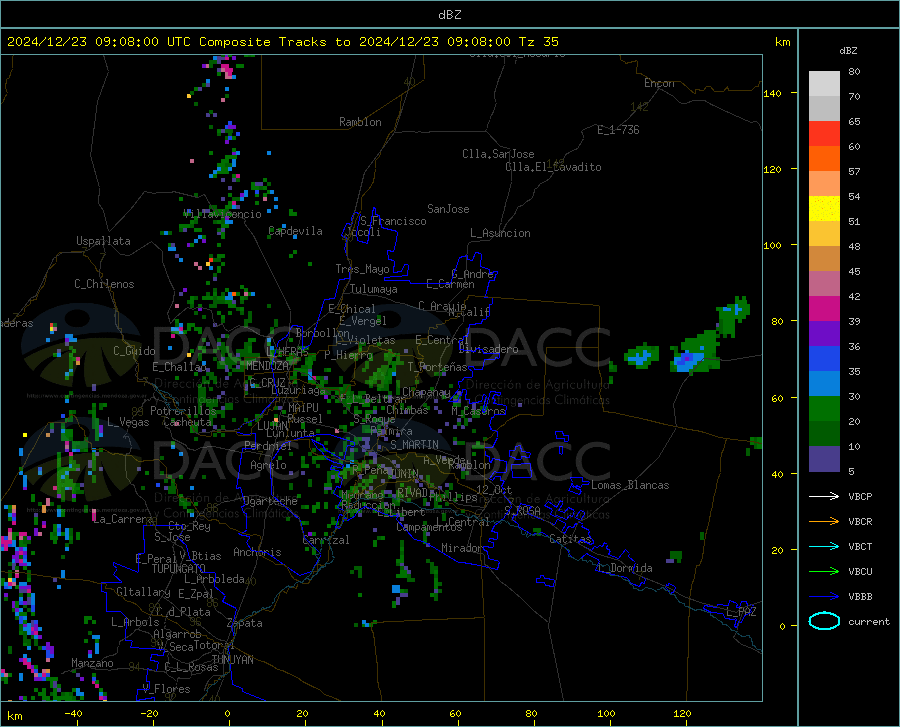Click the Zapata map label

point(245,623)
